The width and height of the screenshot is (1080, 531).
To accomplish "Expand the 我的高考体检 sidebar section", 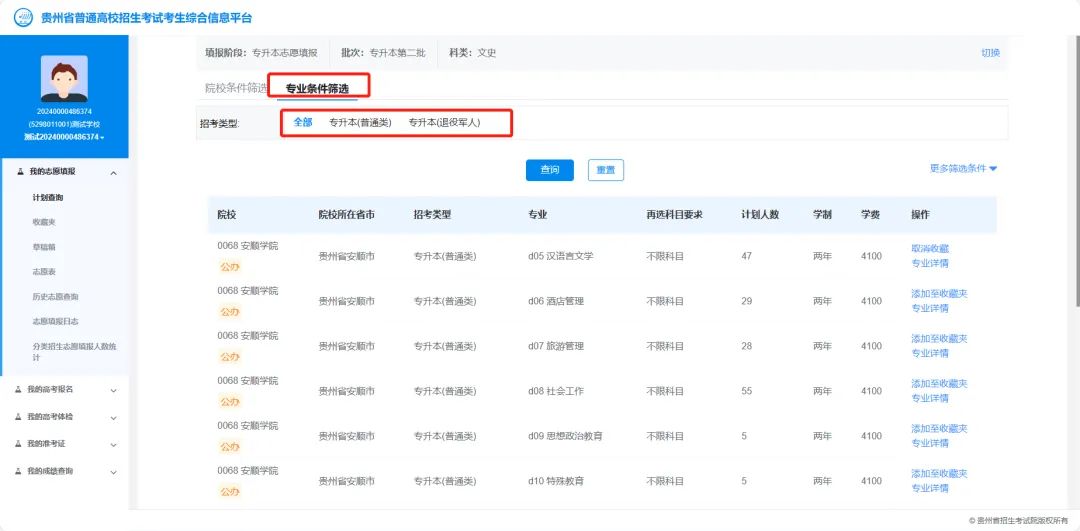I will click(113, 417).
